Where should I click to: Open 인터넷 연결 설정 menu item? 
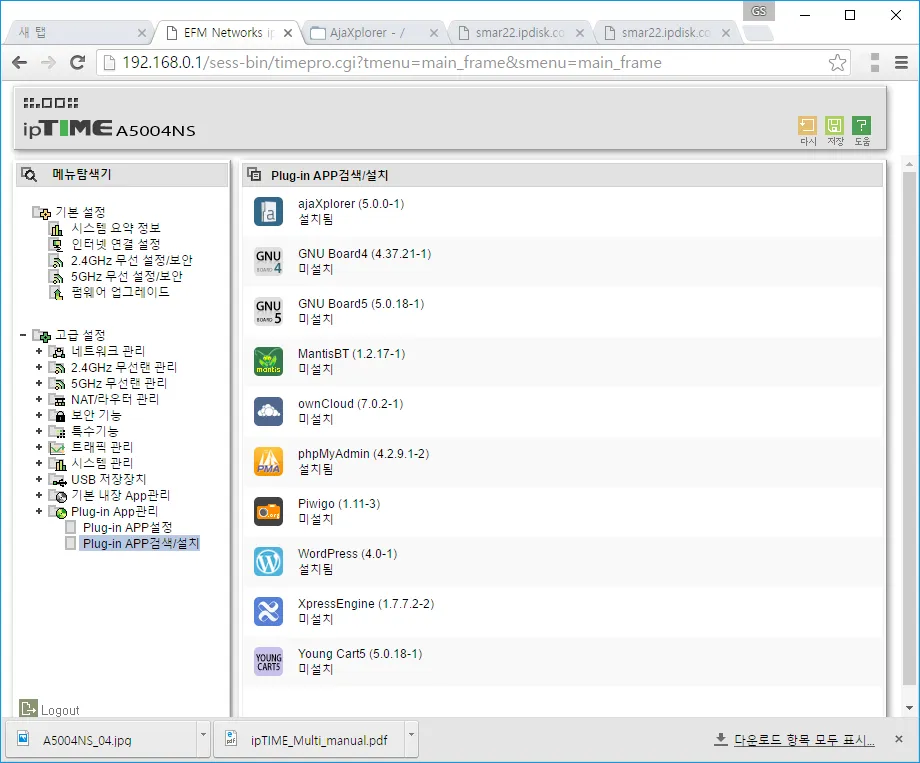tap(116, 244)
